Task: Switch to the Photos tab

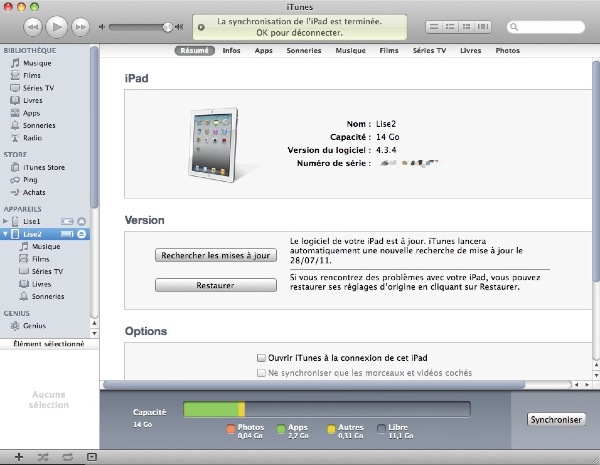Action: [507, 50]
